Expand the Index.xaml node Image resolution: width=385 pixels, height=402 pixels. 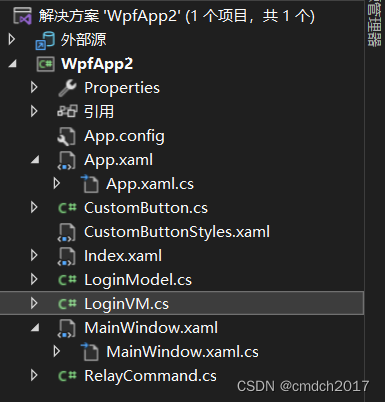tap(34, 256)
